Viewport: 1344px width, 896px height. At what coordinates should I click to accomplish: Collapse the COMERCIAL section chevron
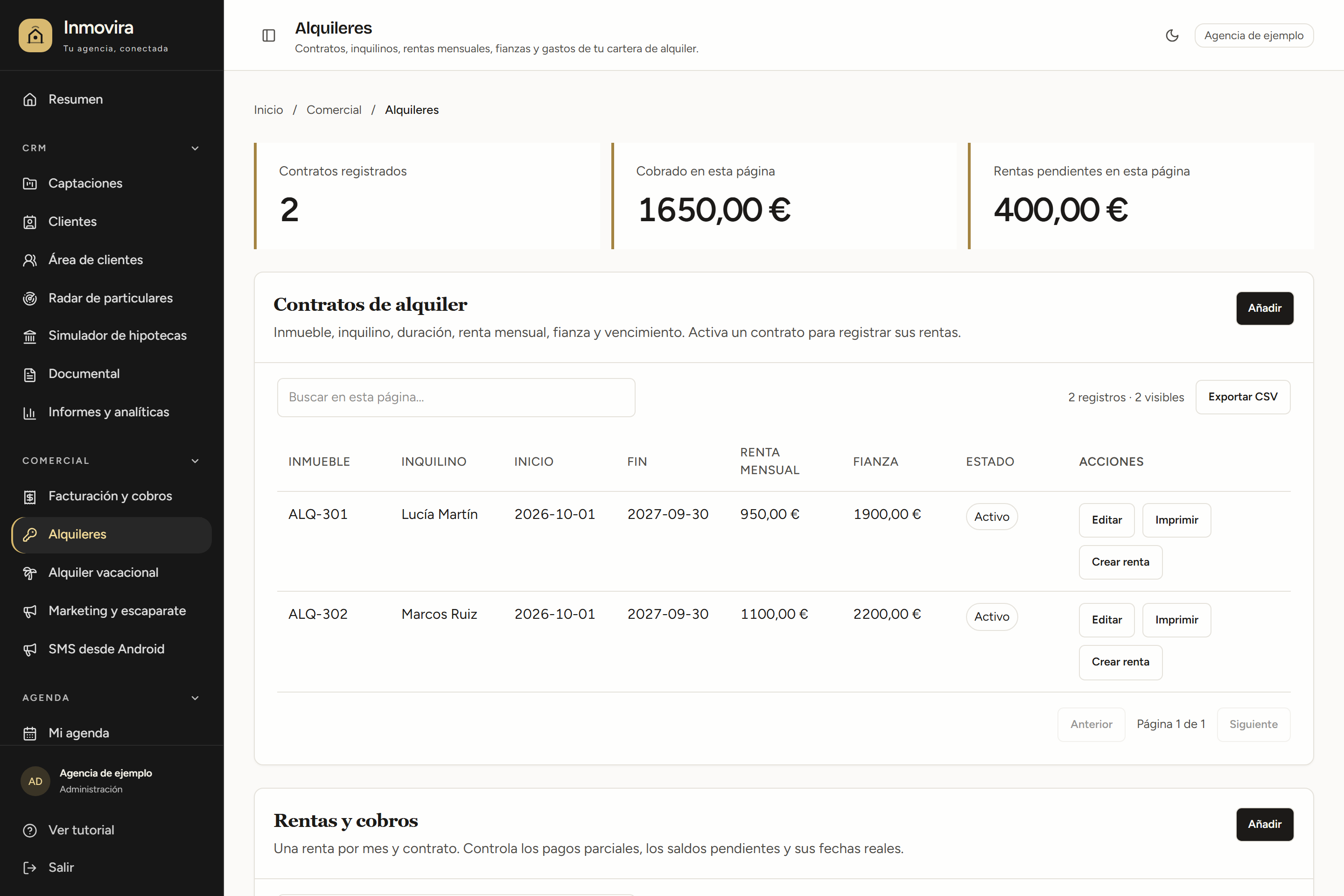pos(195,461)
